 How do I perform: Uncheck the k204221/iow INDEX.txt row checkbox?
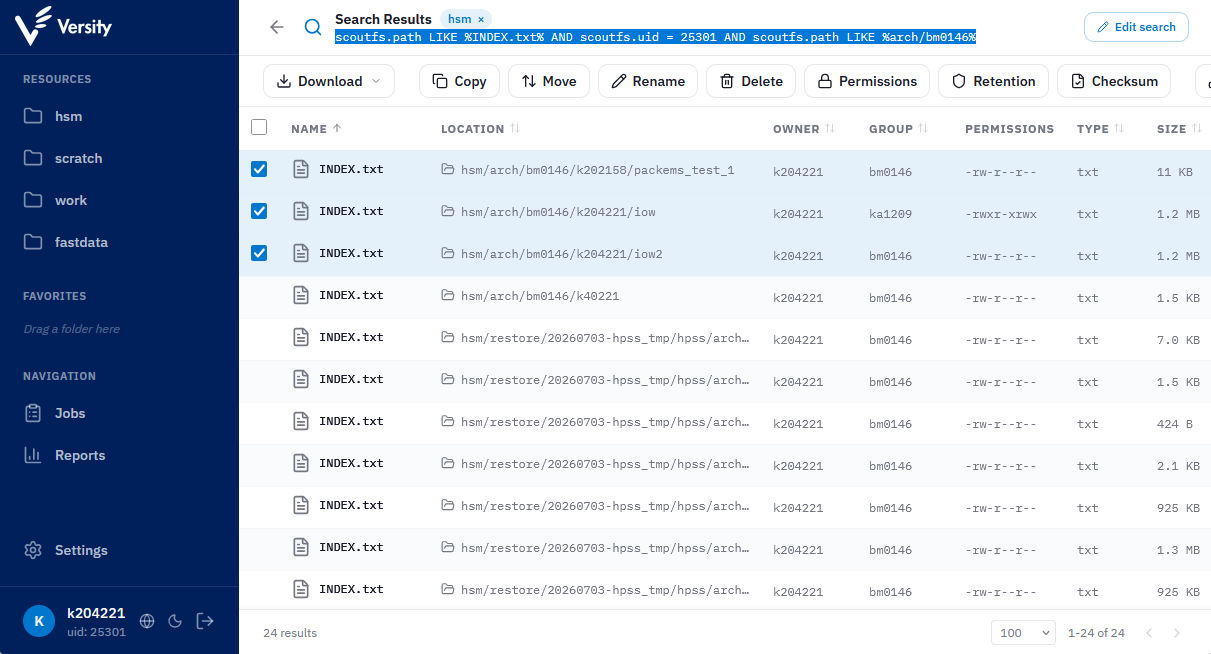[x=259, y=211]
